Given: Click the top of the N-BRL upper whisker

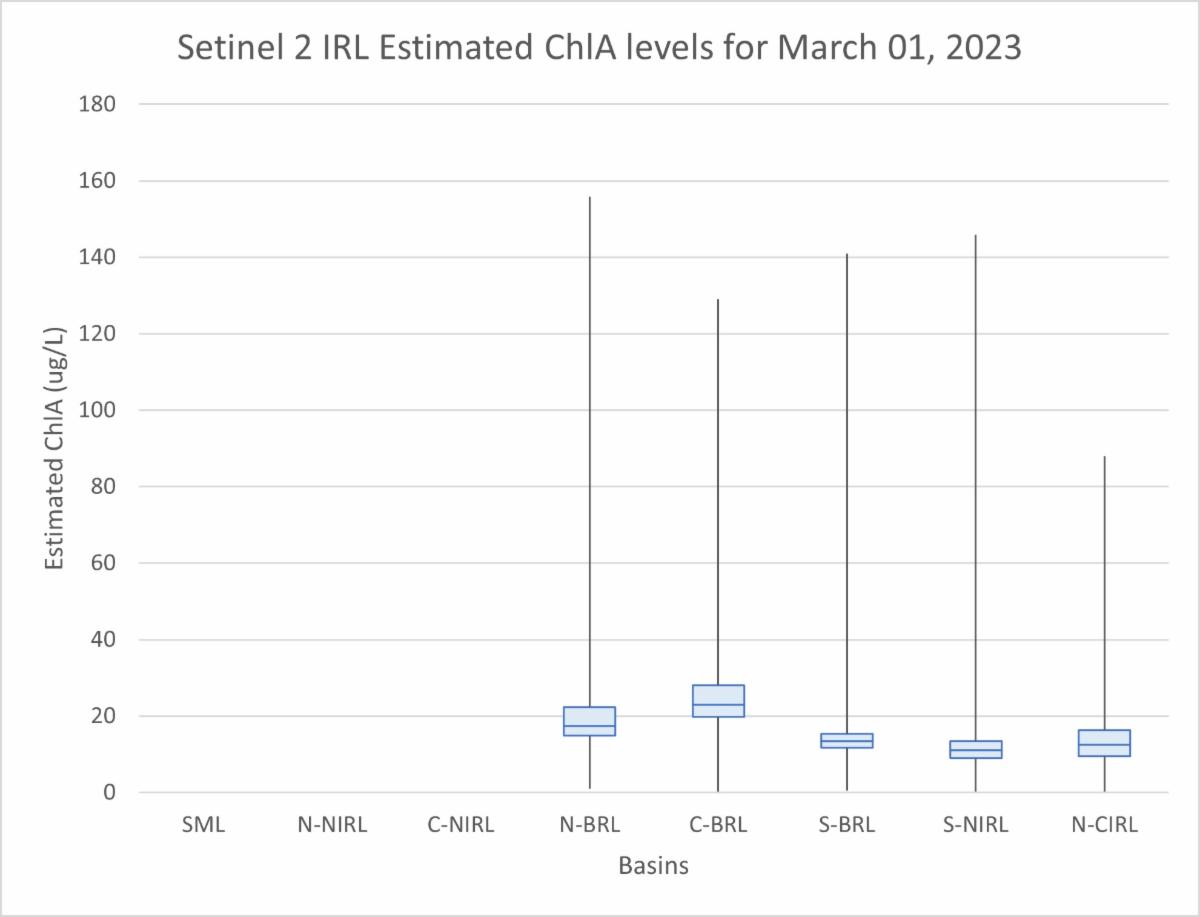Looking at the screenshot, I should click(x=590, y=198).
